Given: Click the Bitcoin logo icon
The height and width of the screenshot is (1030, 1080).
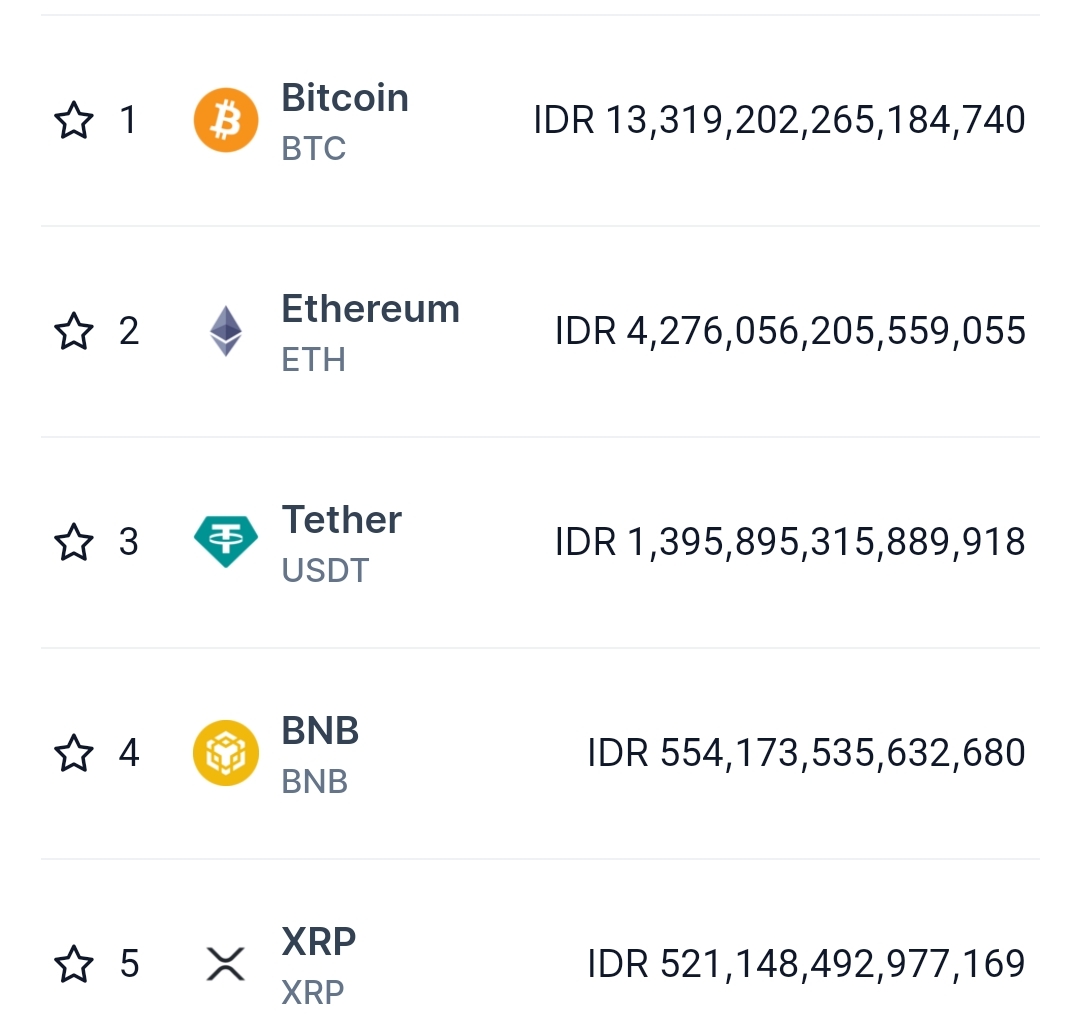Looking at the screenshot, I should coord(225,121).
